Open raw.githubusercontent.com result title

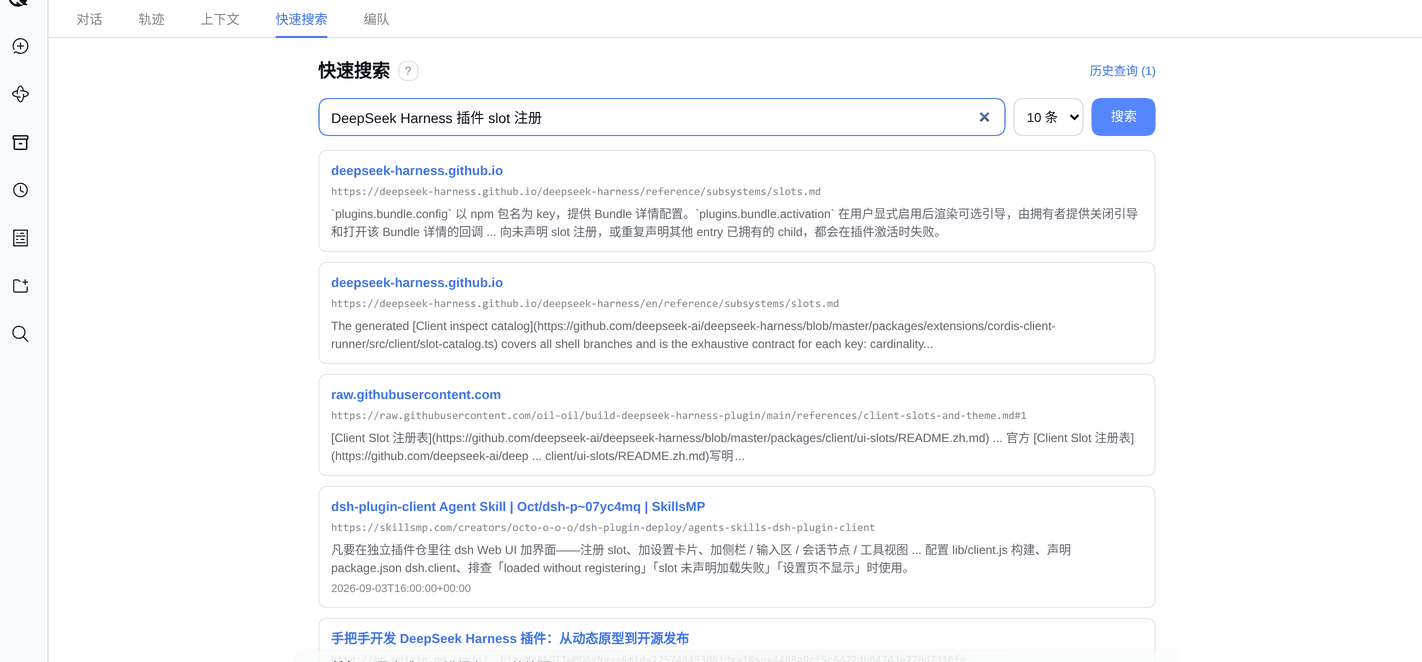(416, 395)
